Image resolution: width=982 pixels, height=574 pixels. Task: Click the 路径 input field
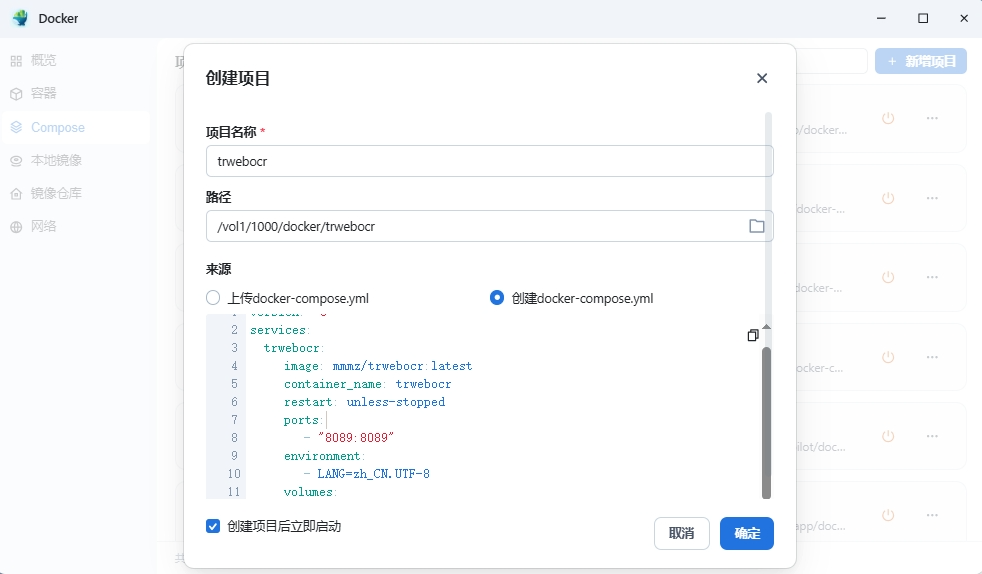pos(489,226)
